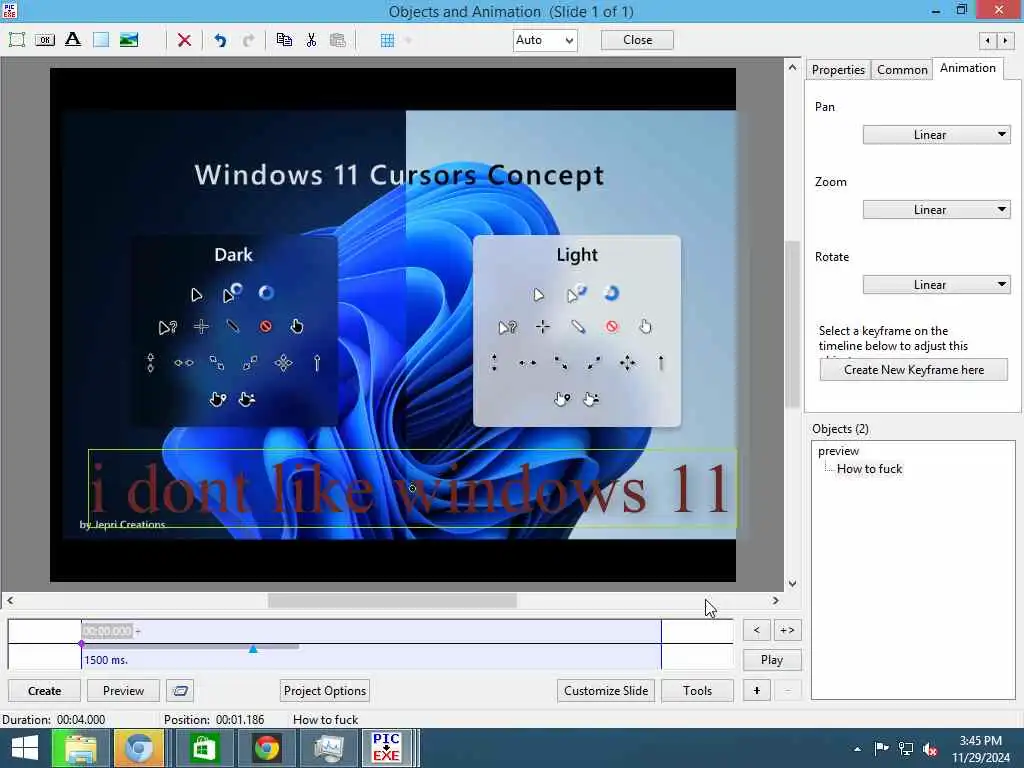Open the Tools menu button
This screenshot has width=1024, height=768.
pyautogui.click(x=697, y=691)
